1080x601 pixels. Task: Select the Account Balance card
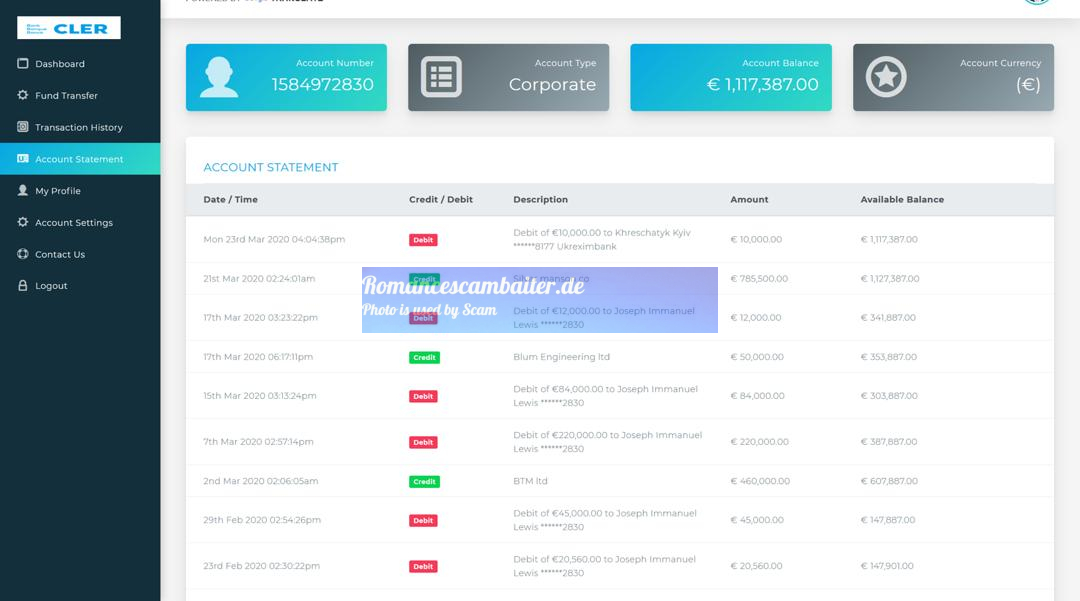(x=731, y=77)
